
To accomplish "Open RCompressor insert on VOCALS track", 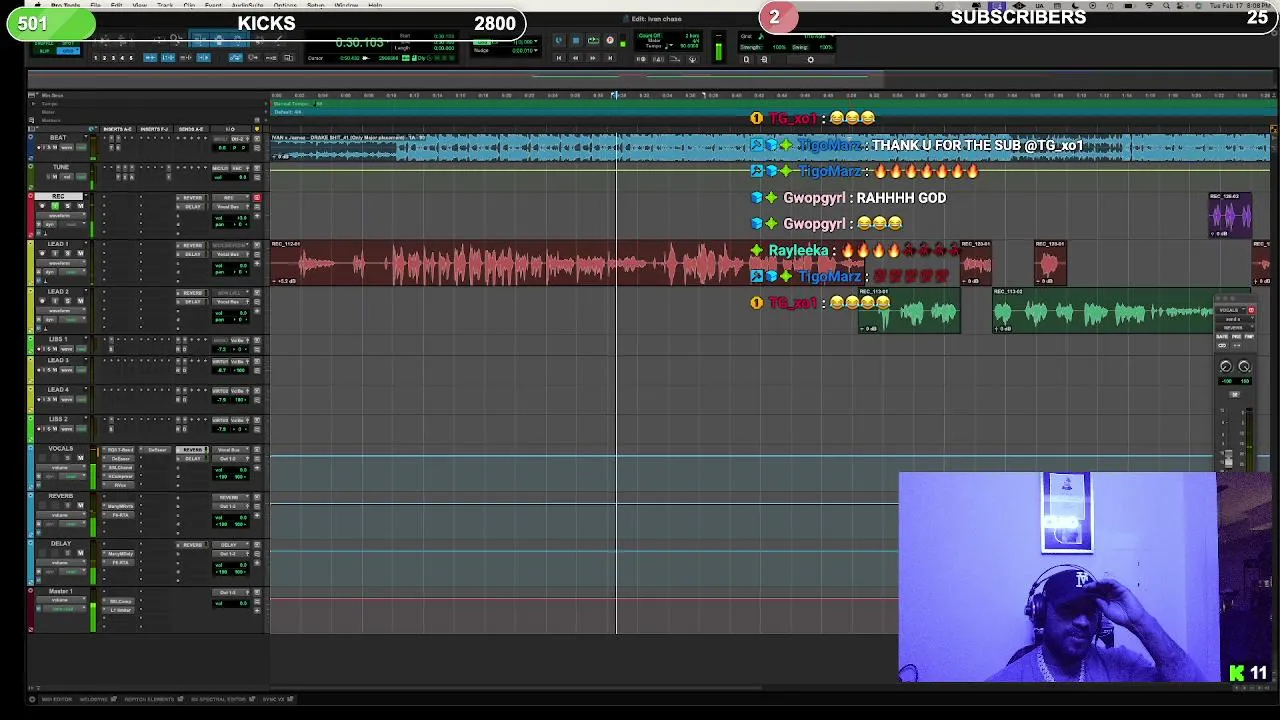I will tap(118, 476).
